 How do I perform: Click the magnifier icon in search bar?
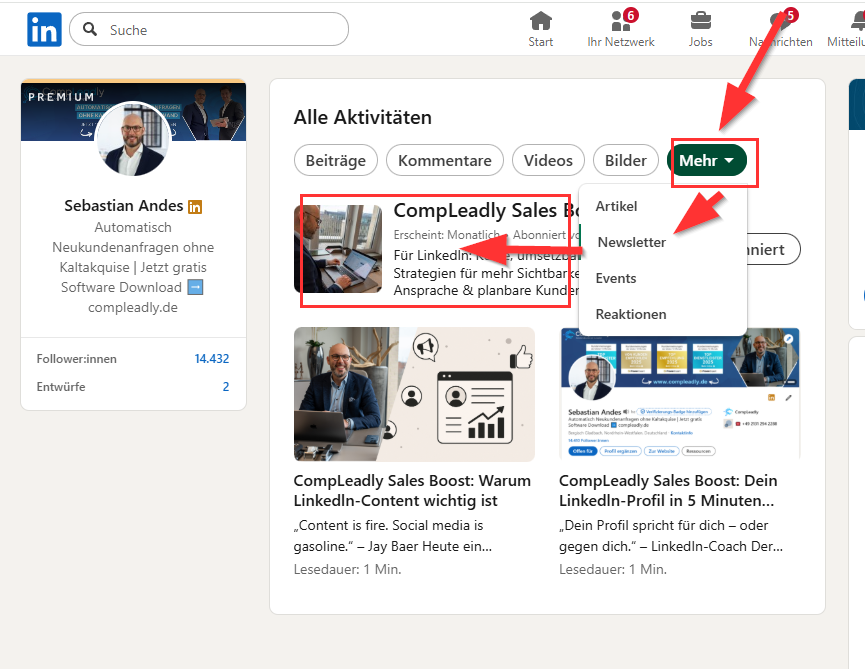tap(90, 30)
